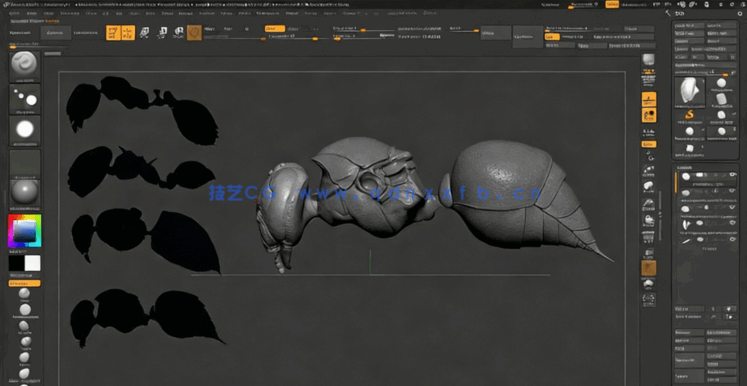Toggle the orange Floor button
The height and width of the screenshot is (386, 747).
(648, 115)
